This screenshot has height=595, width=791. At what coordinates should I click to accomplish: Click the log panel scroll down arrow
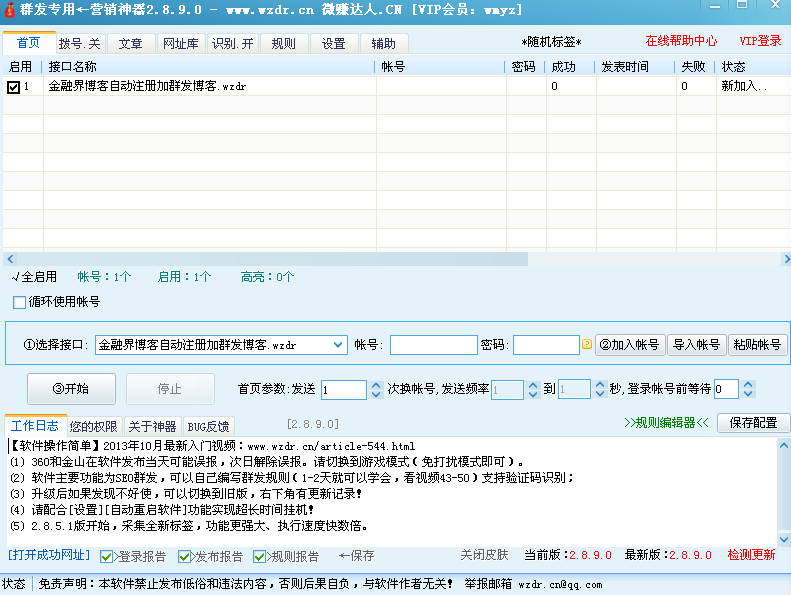[784, 539]
